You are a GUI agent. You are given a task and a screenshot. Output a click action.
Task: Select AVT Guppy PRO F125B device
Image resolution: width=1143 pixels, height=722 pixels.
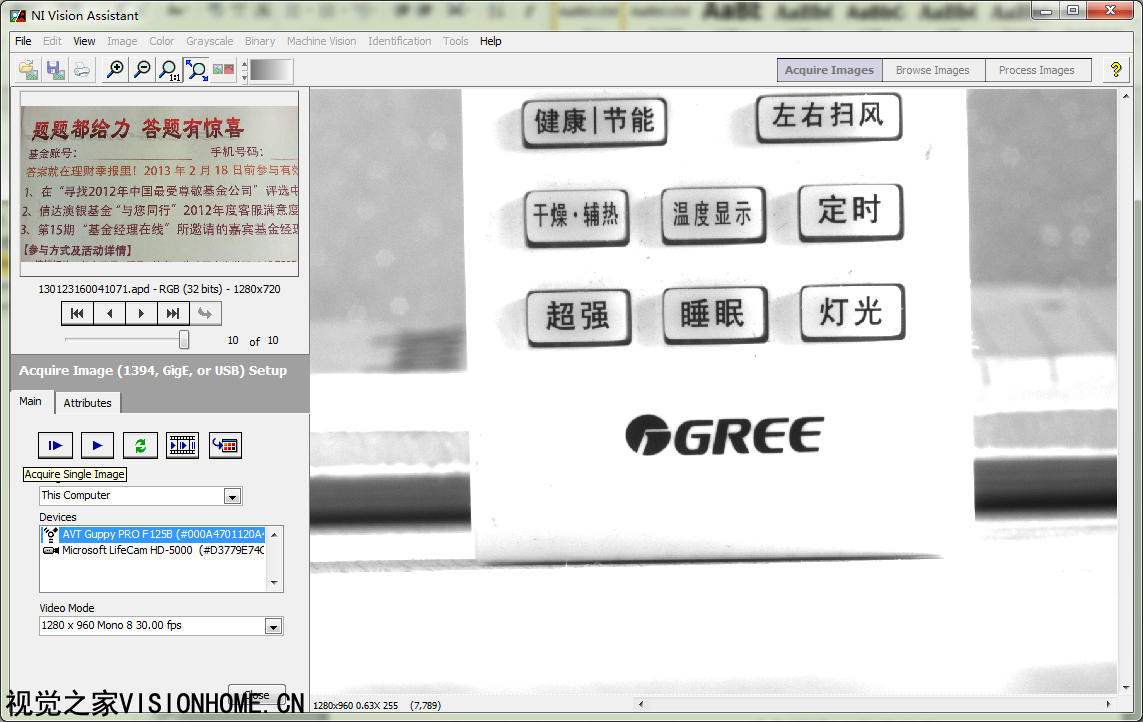(162, 534)
